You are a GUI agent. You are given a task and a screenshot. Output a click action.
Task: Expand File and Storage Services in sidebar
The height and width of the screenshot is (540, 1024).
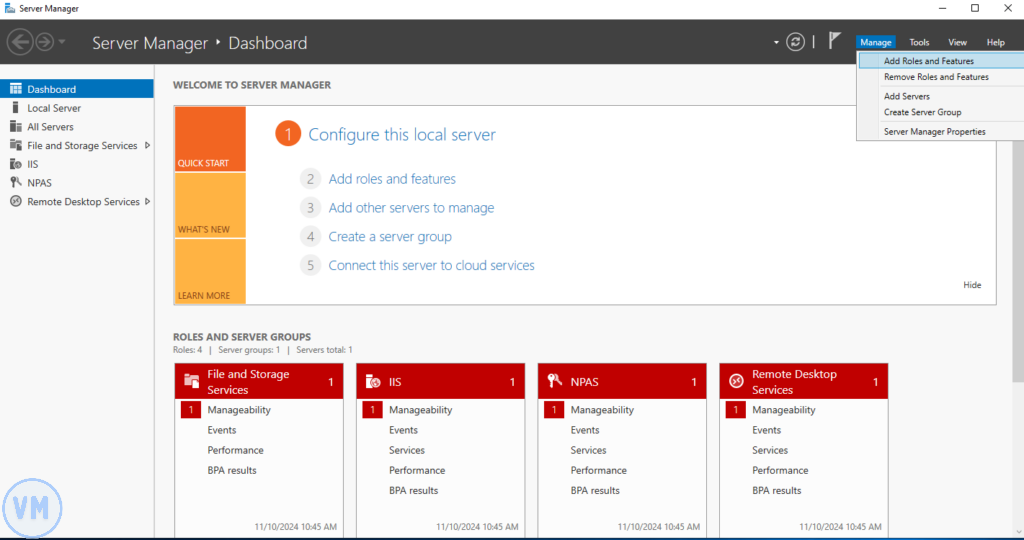click(148, 145)
